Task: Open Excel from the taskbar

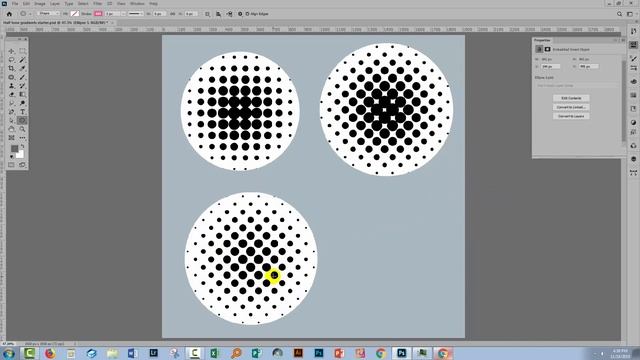Action: coord(215,353)
